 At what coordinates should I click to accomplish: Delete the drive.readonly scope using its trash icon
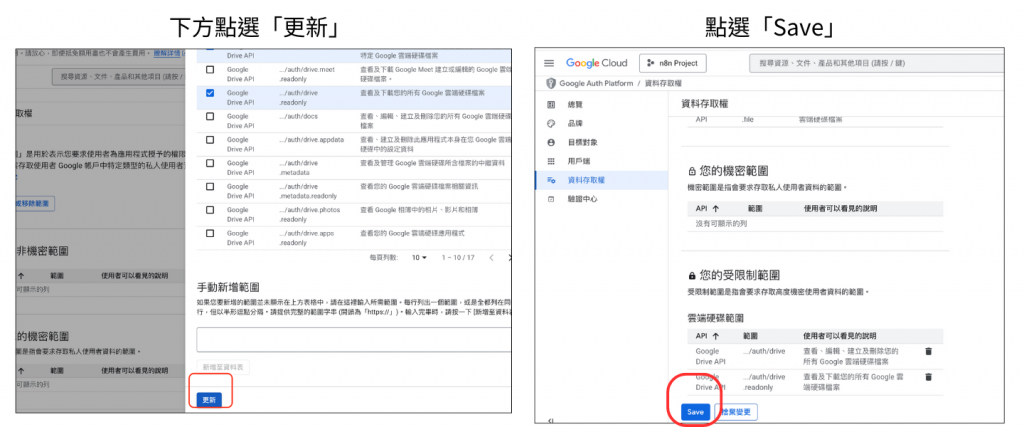click(x=929, y=377)
